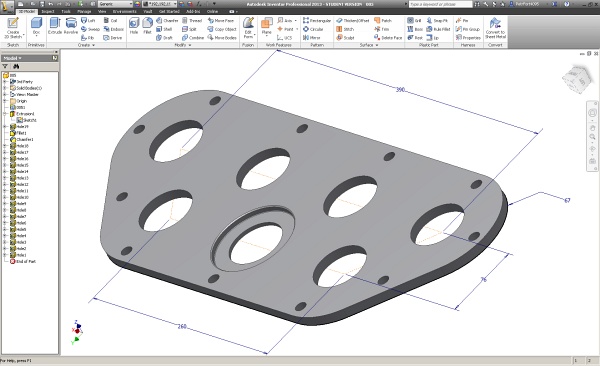Viewport: 600px width, 366px height.
Task: Select Fillet1 in the model tree
Action: pyautogui.click(x=18, y=133)
